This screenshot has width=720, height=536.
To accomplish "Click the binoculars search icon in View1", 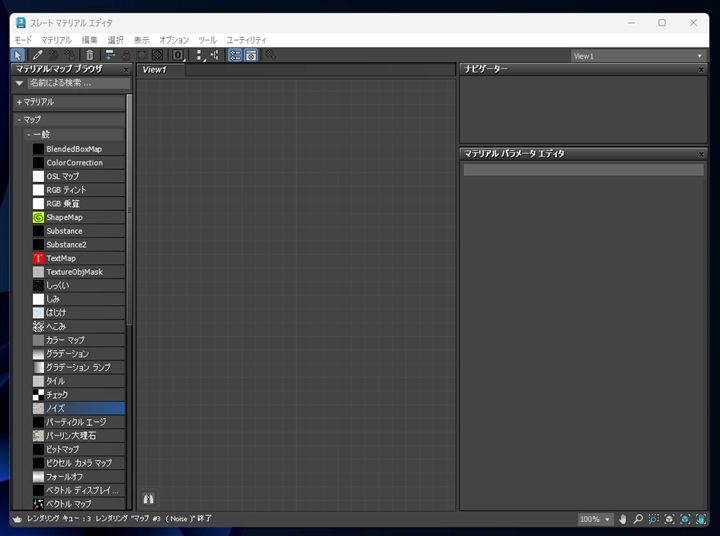I will coord(148,499).
